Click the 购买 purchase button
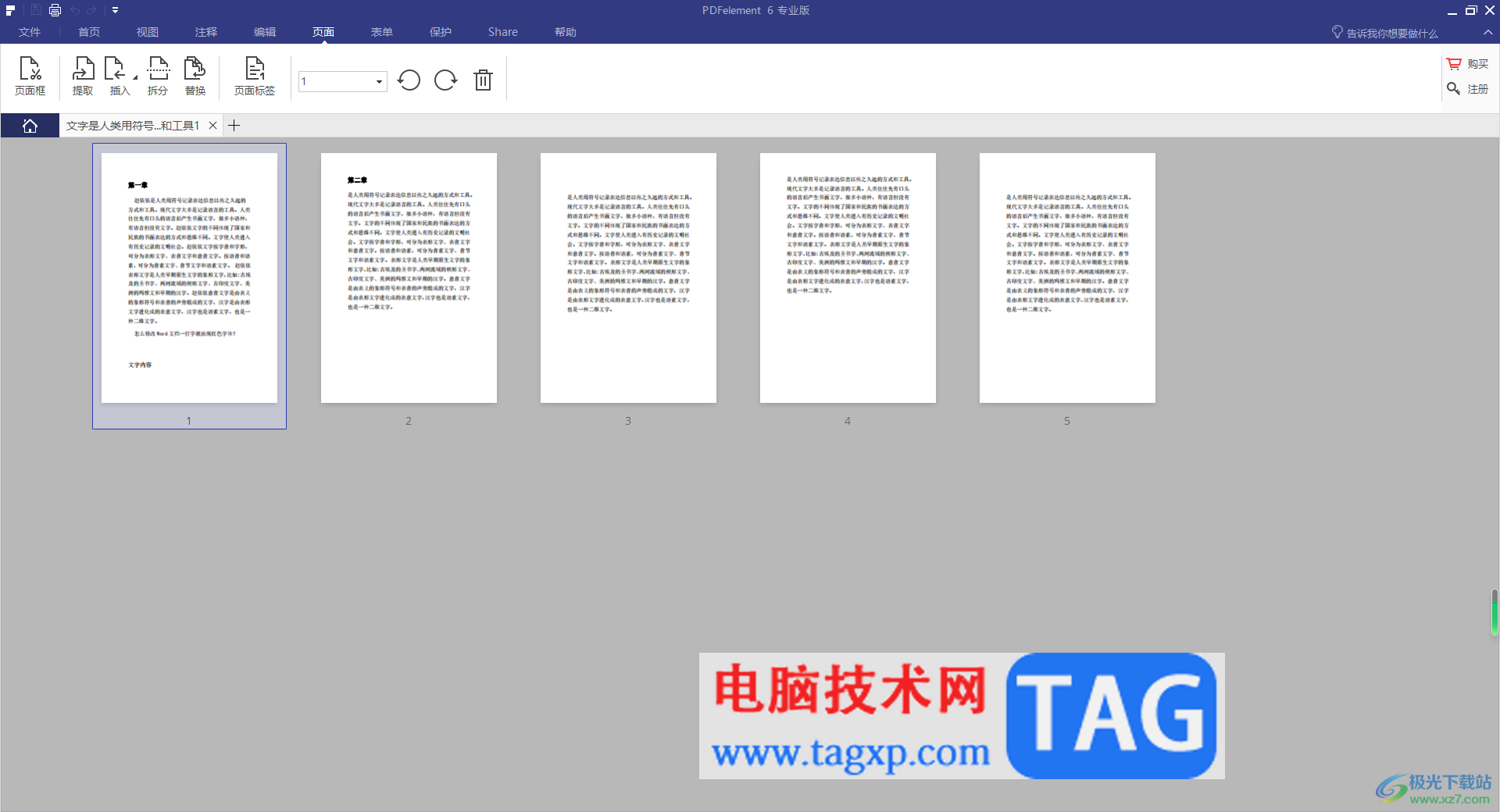 click(1468, 64)
